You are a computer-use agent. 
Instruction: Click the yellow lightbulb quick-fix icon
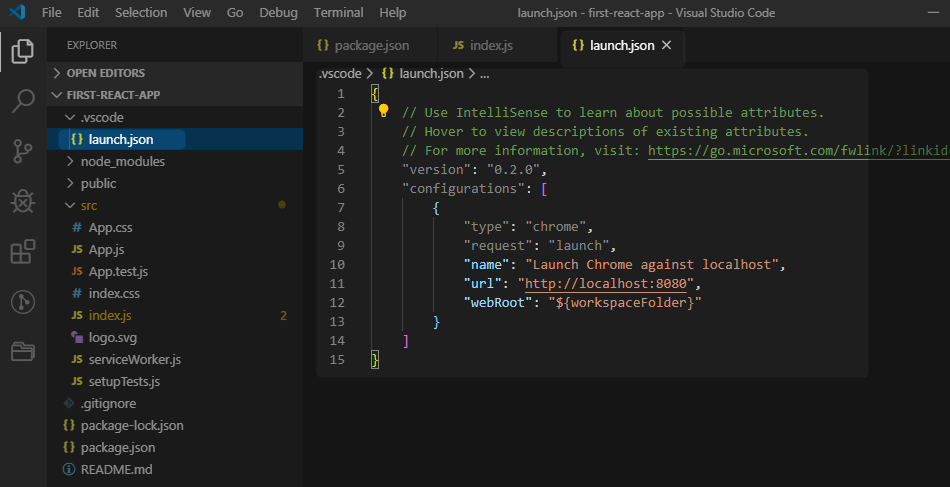pyautogui.click(x=383, y=112)
